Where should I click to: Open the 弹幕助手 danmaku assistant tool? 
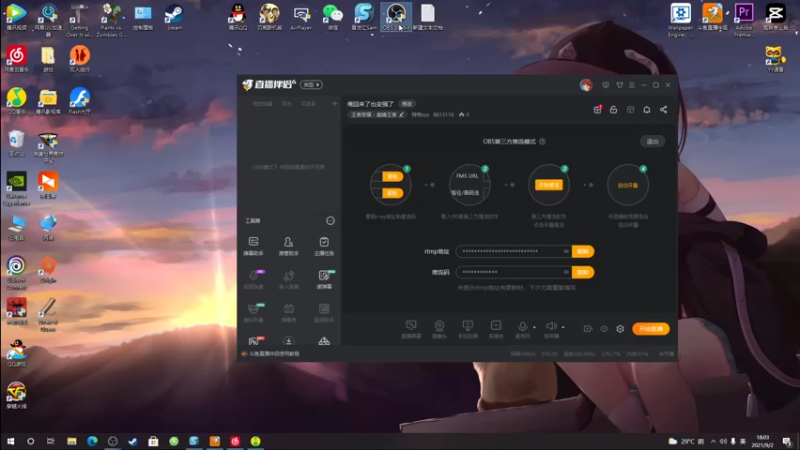point(253,246)
